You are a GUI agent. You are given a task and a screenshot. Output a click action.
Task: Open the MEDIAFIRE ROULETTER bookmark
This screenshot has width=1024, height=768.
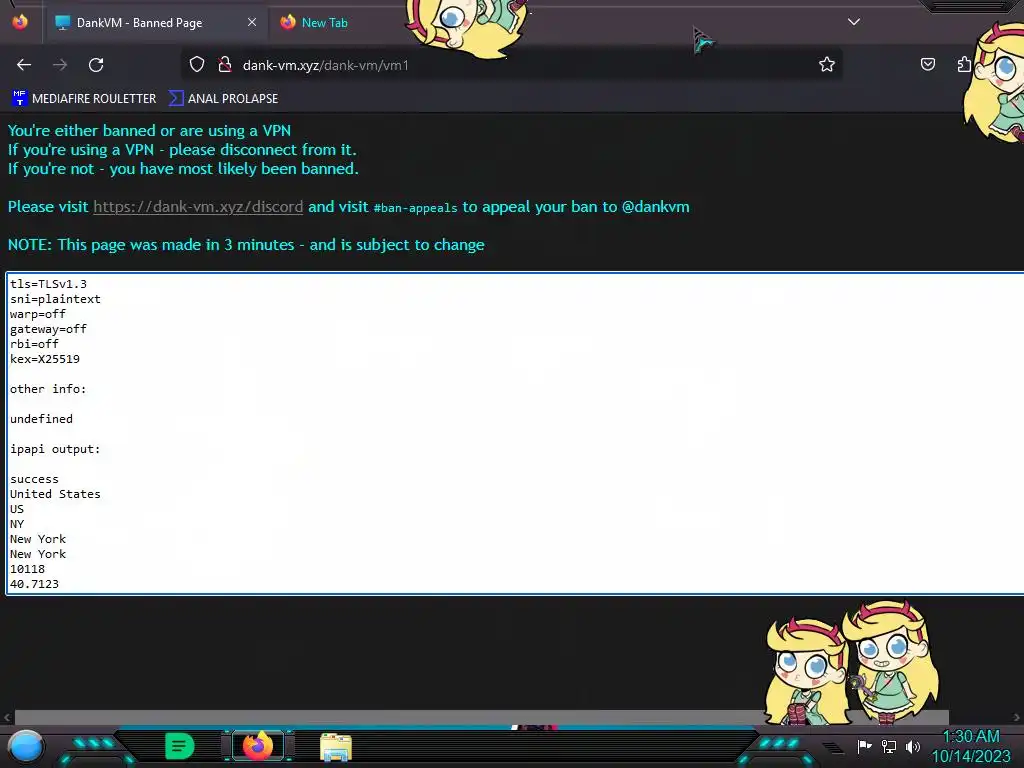pyautogui.click(x=84, y=99)
